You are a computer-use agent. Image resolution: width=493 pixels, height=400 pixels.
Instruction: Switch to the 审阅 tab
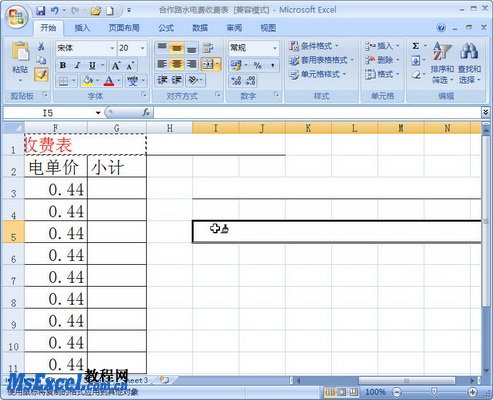pos(234,28)
